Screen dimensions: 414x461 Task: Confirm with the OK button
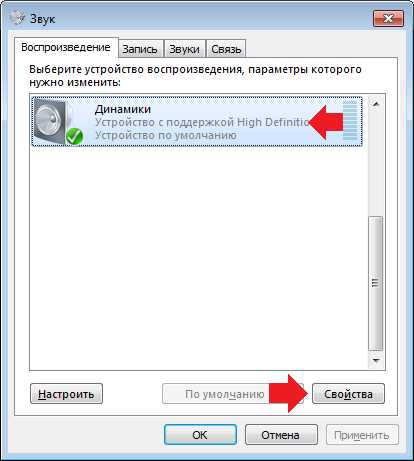tap(200, 435)
